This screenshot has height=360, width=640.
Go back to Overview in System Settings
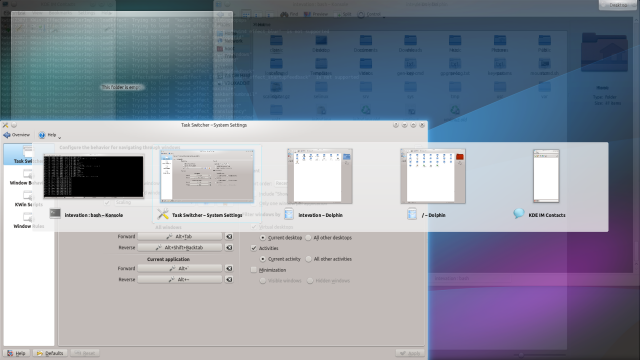(16, 135)
